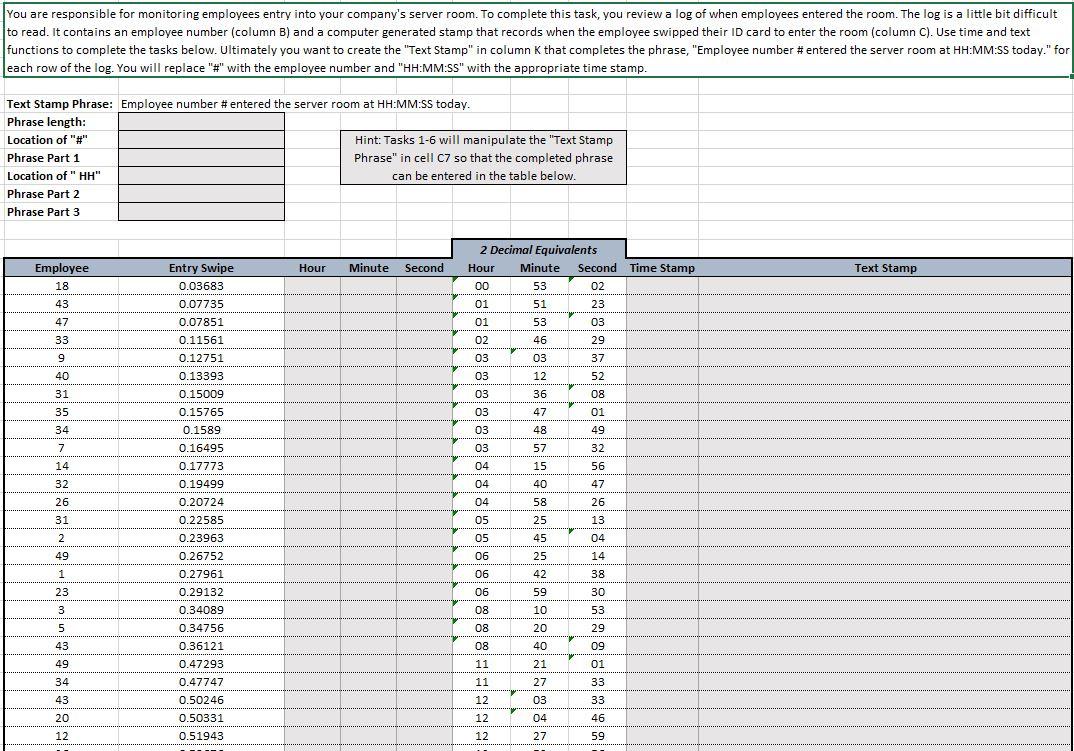Select Entry Swipe value 0.1589
This screenshot has height=751, width=1074.
tap(201, 430)
